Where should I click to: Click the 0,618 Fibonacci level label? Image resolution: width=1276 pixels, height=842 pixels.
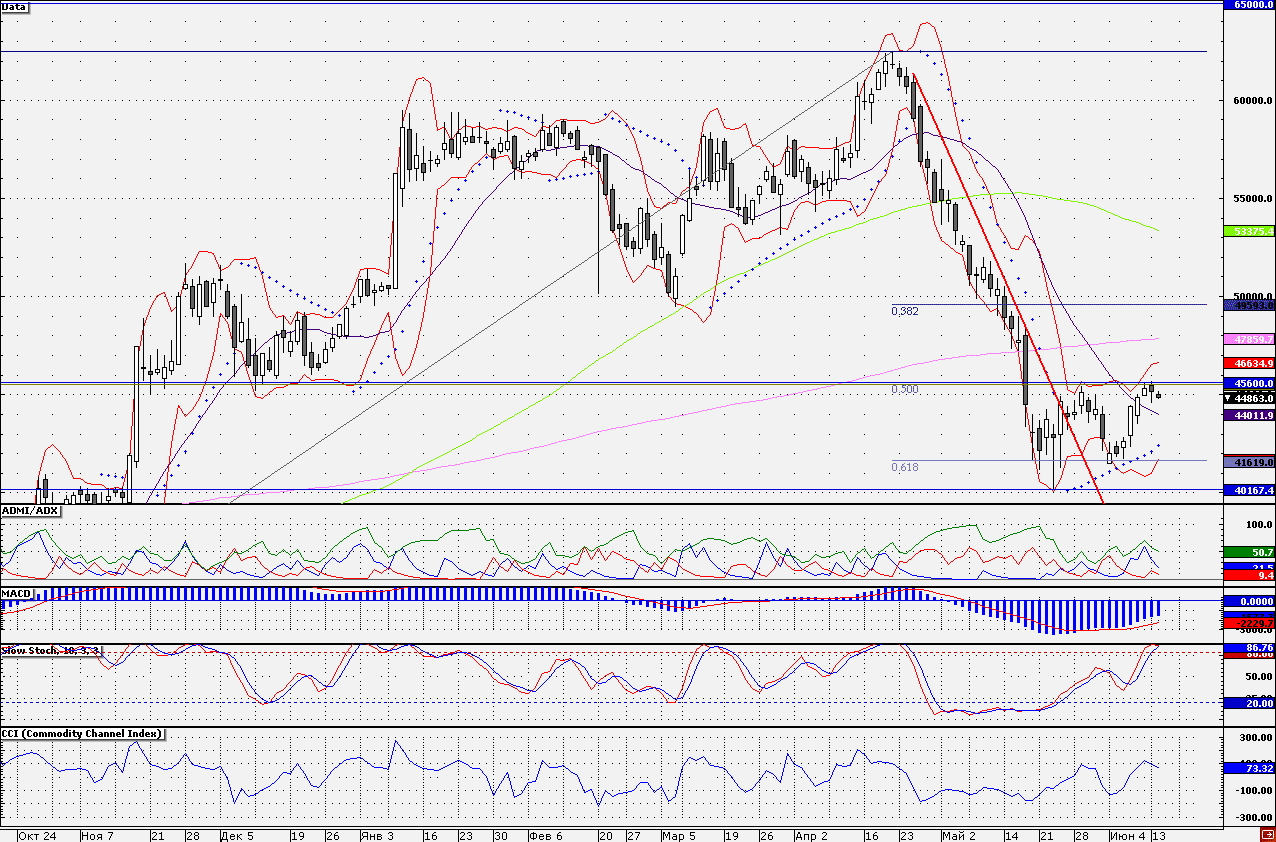905,467
